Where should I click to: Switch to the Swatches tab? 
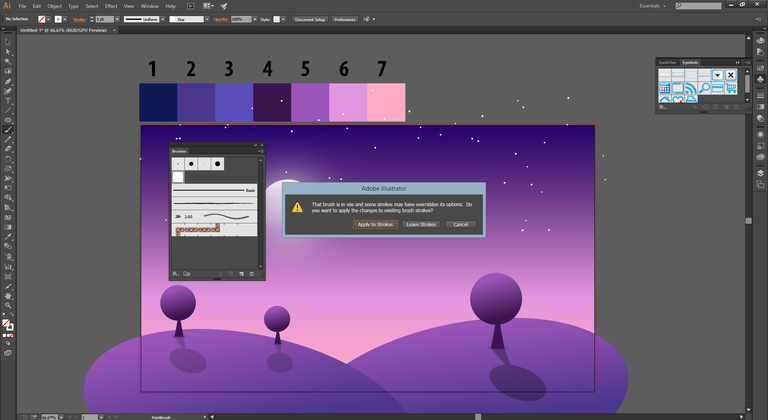click(x=667, y=62)
